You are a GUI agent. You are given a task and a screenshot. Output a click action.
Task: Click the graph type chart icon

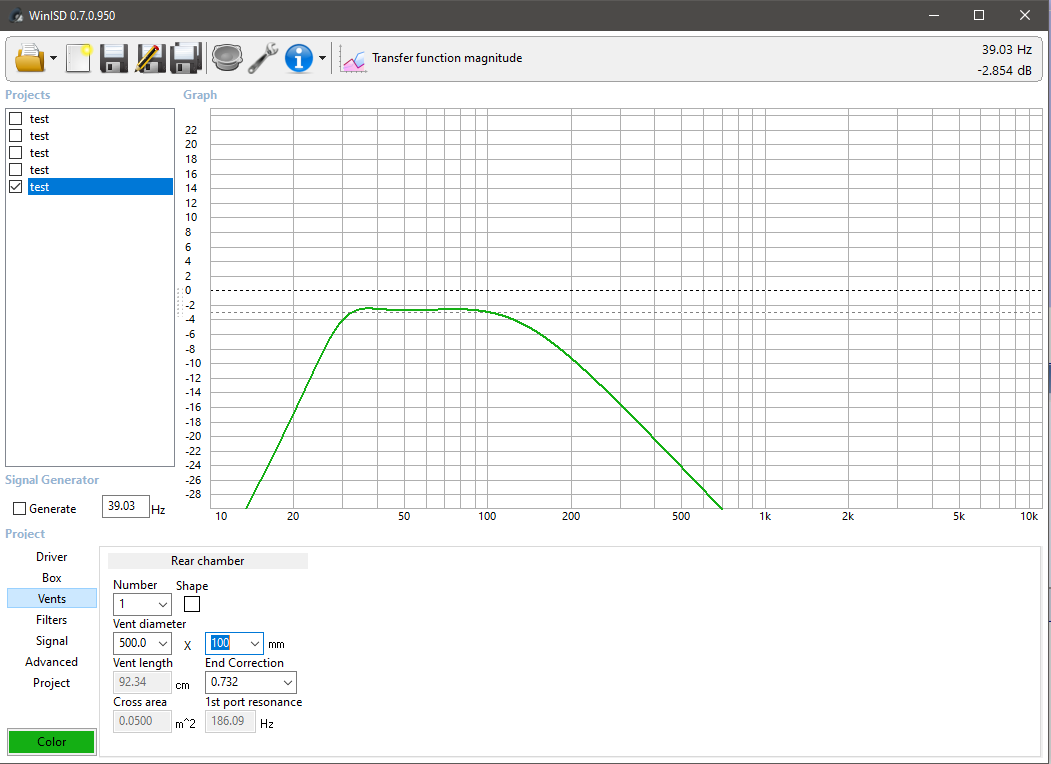[353, 59]
